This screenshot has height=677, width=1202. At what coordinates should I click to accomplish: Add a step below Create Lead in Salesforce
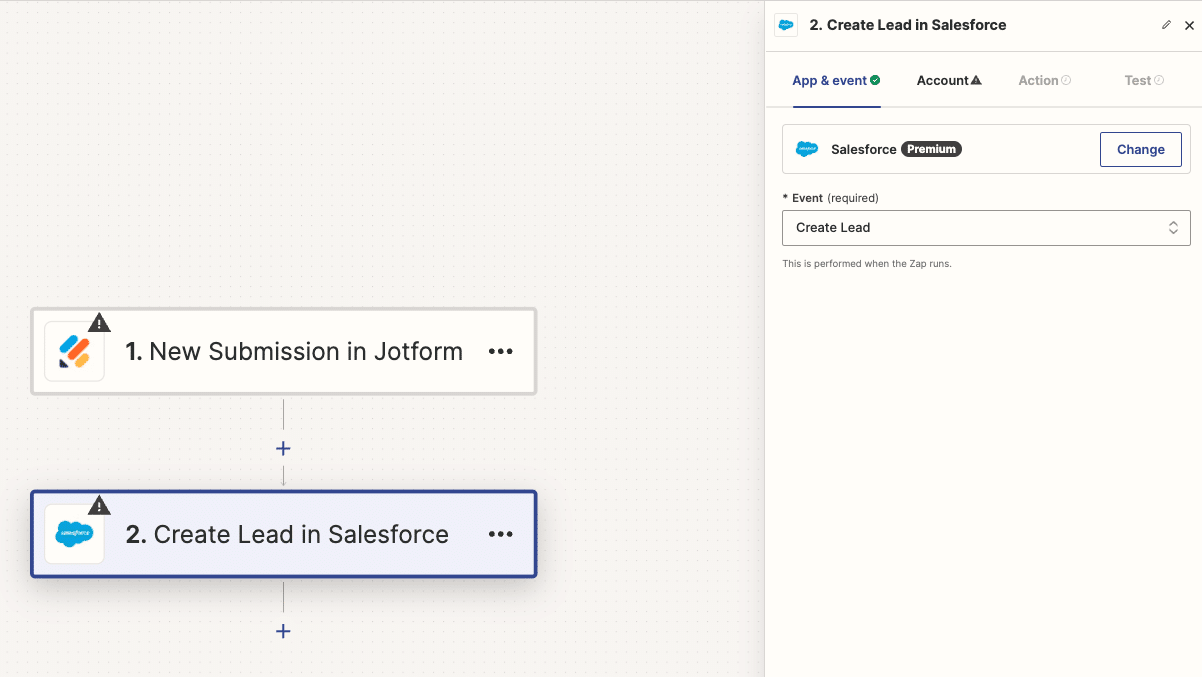[x=283, y=632]
